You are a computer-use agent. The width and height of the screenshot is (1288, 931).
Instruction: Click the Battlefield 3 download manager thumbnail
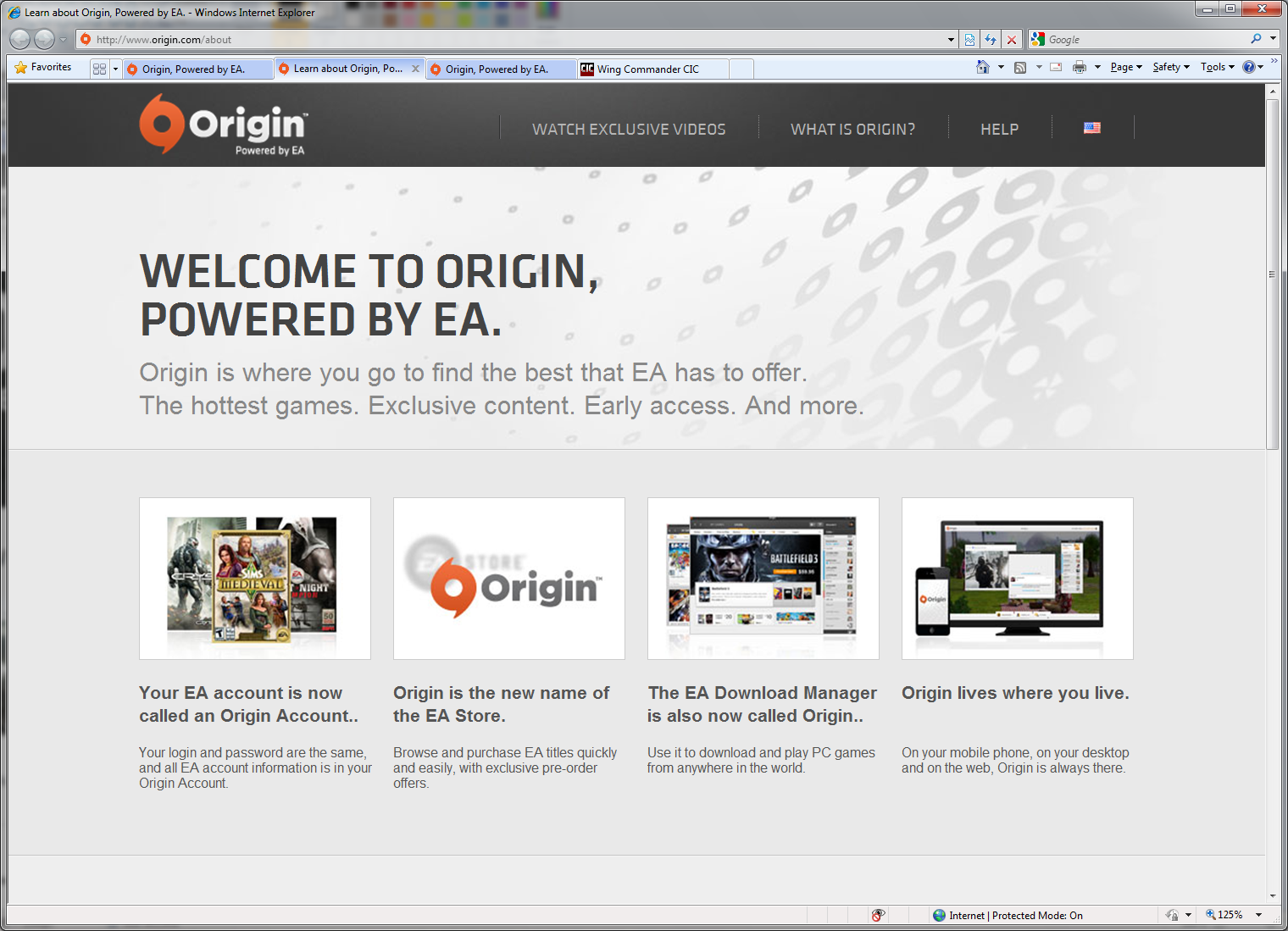pos(763,578)
